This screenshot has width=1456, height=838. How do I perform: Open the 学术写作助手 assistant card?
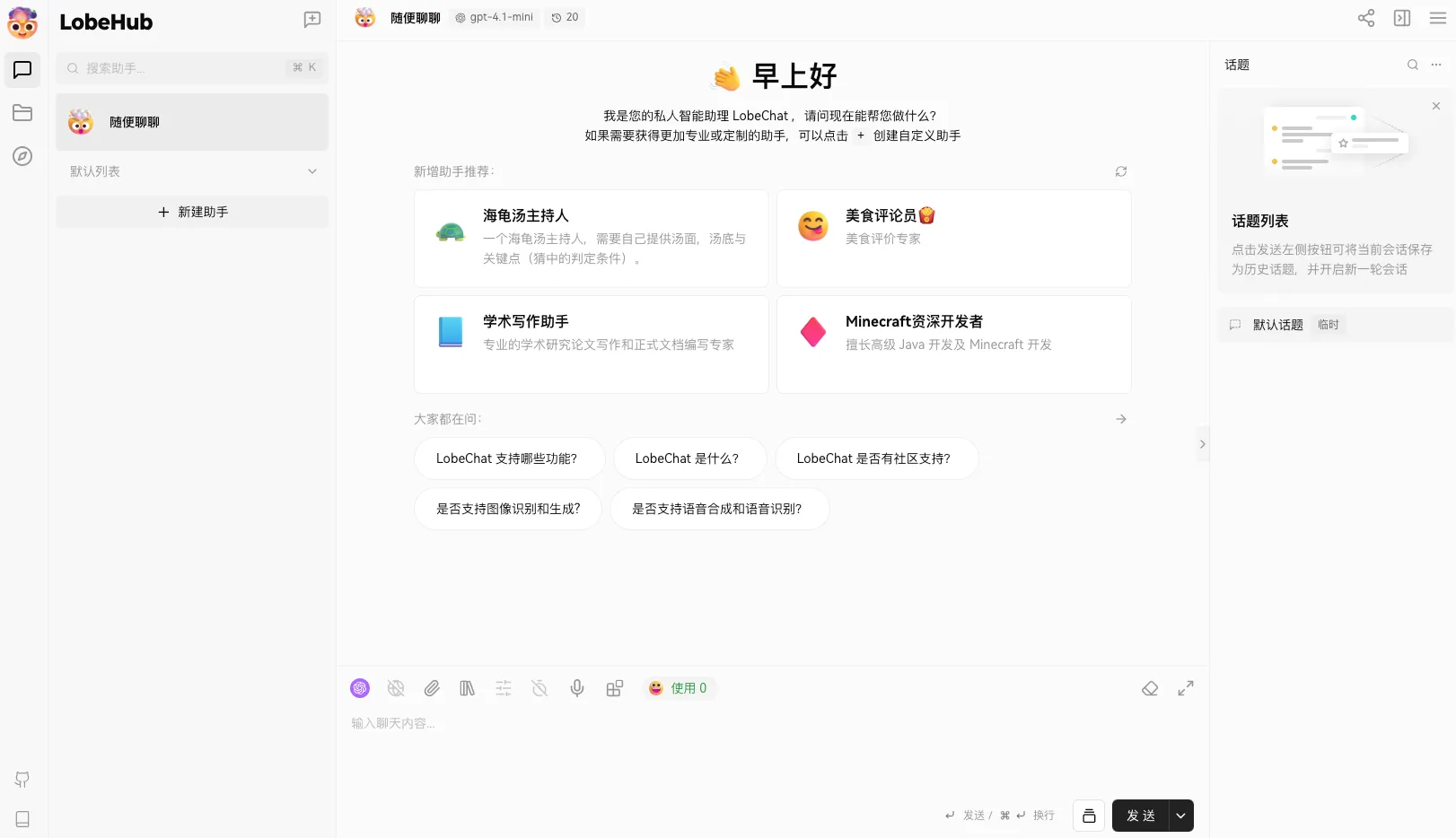(x=592, y=345)
